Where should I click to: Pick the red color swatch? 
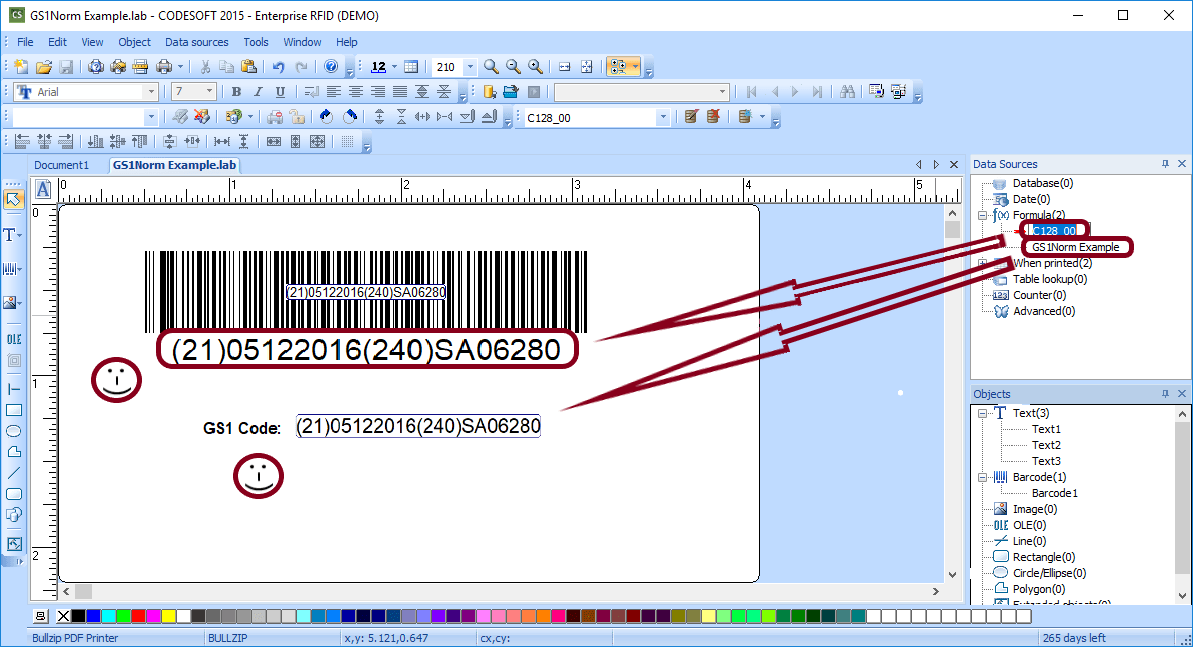point(138,617)
